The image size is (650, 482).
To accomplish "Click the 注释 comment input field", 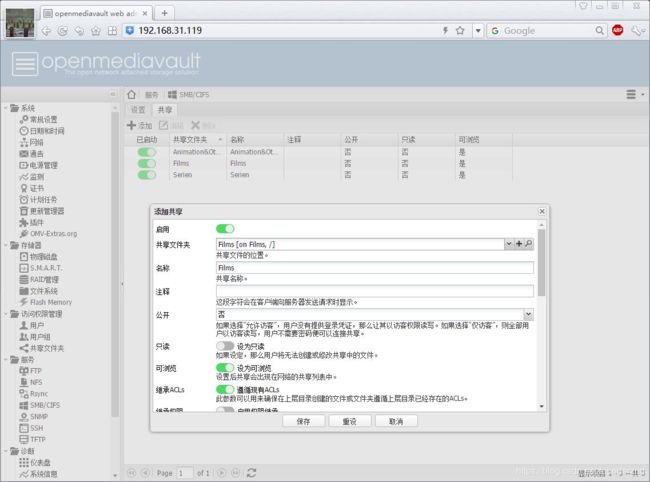I will tap(375, 291).
